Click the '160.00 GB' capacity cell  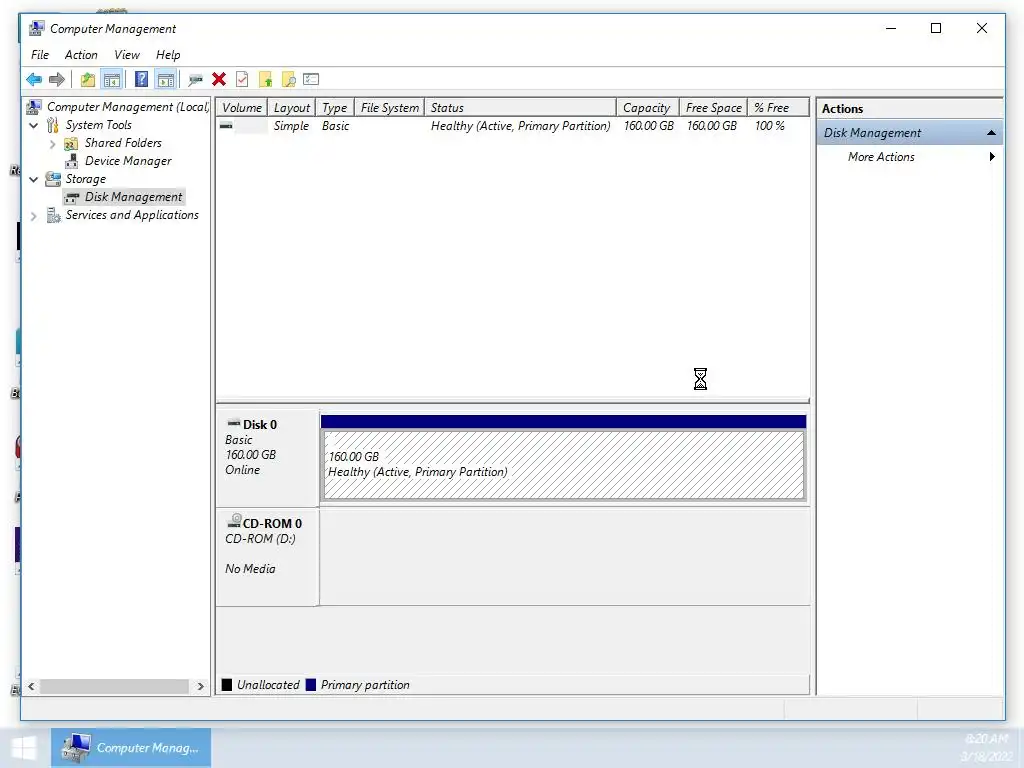[648, 126]
